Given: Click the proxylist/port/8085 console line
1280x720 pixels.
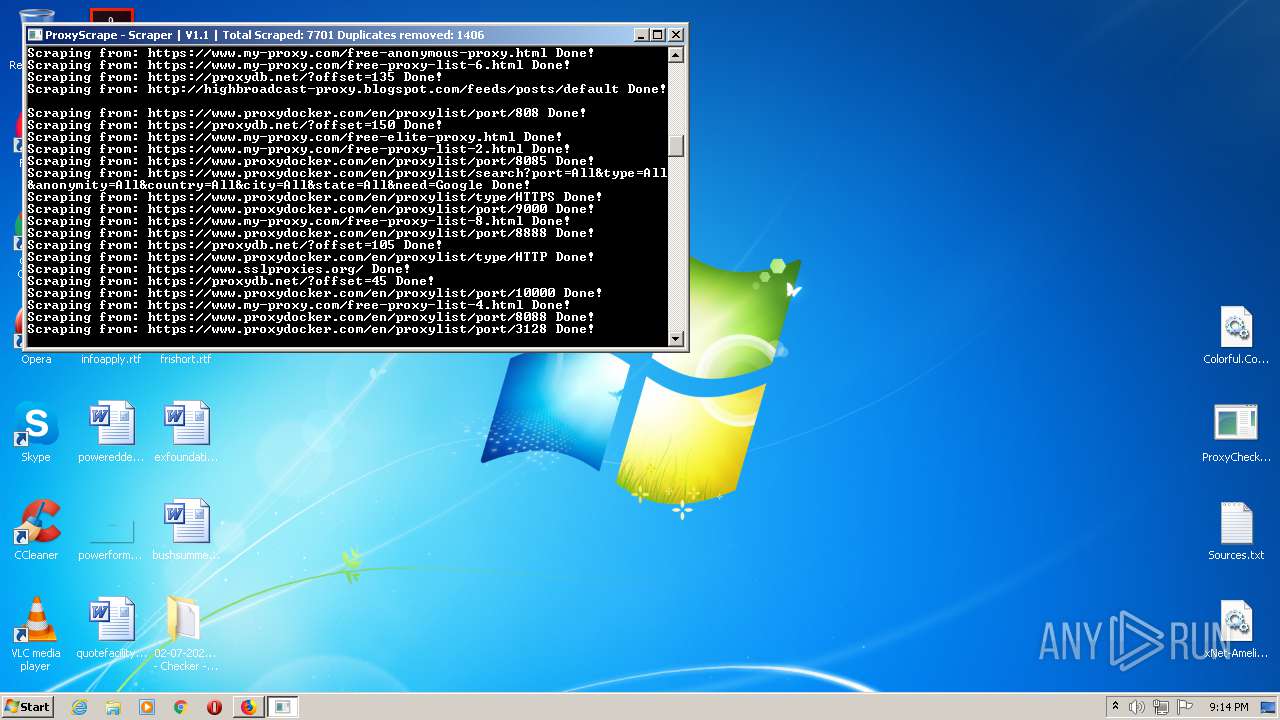Looking at the screenshot, I should 311,161.
